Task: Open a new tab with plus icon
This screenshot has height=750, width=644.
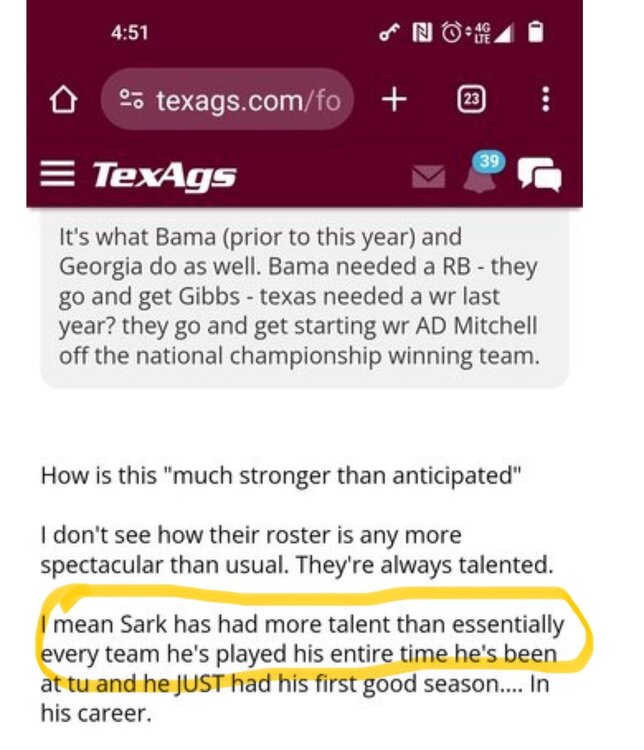Action: coord(395,100)
